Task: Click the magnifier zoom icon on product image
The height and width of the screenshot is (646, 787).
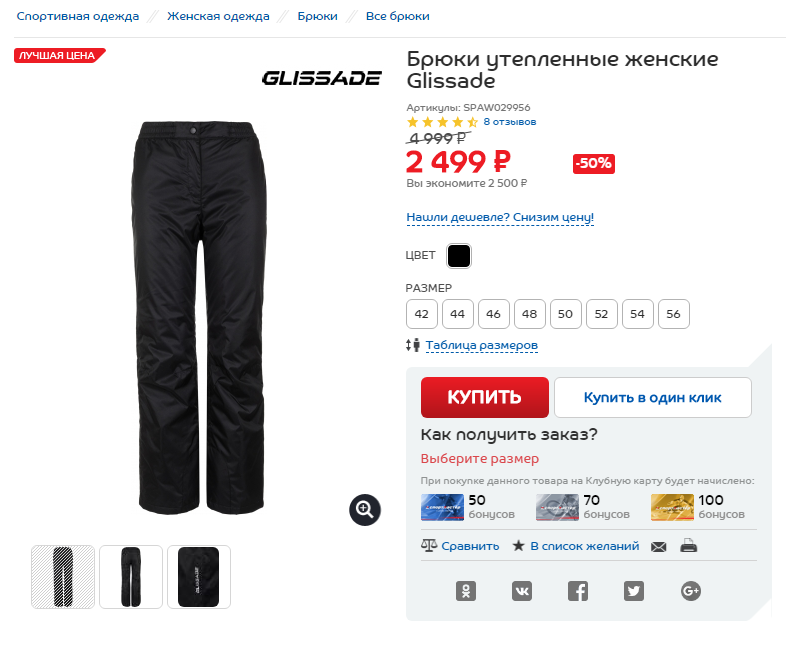Action: 365,510
